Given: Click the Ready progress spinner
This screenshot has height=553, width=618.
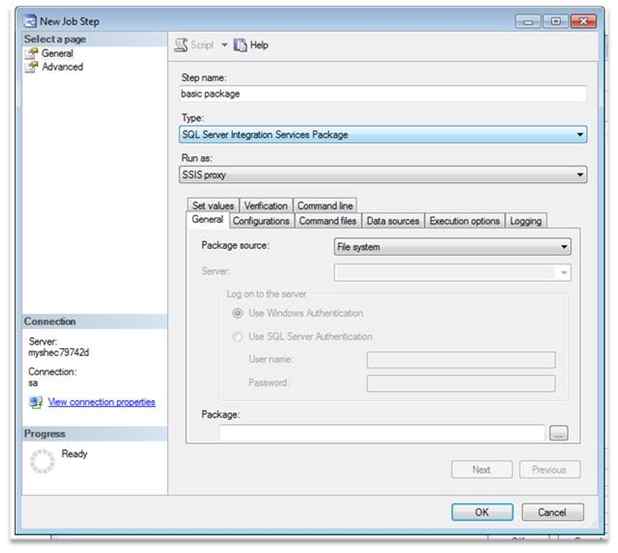Looking at the screenshot, I should point(42,461).
